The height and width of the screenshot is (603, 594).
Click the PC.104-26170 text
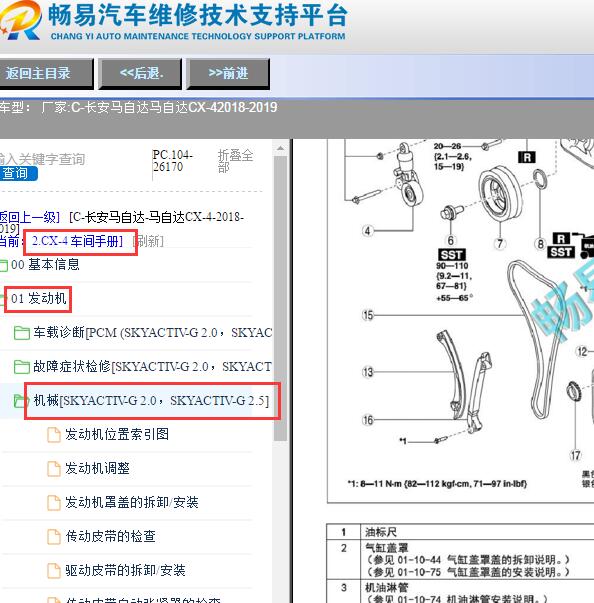click(172, 161)
